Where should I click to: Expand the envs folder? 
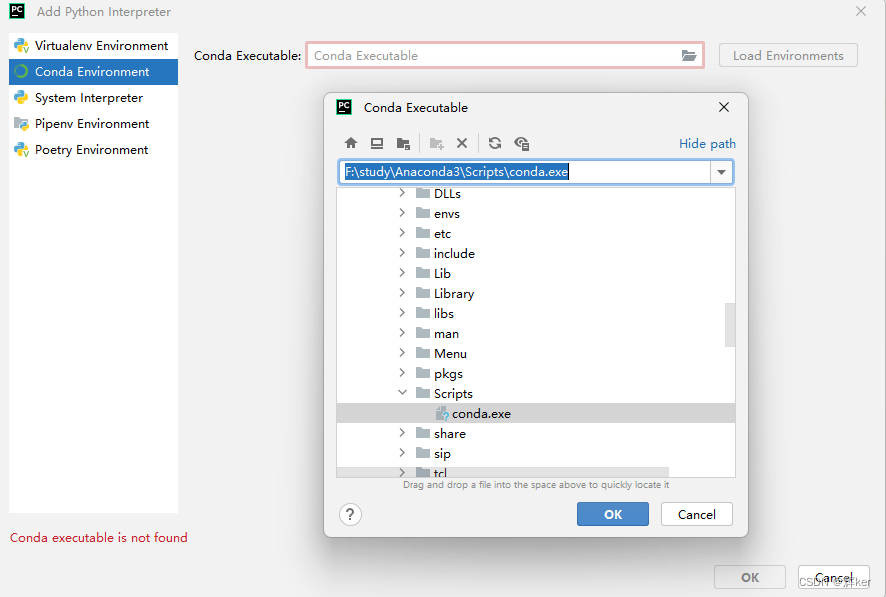point(402,213)
